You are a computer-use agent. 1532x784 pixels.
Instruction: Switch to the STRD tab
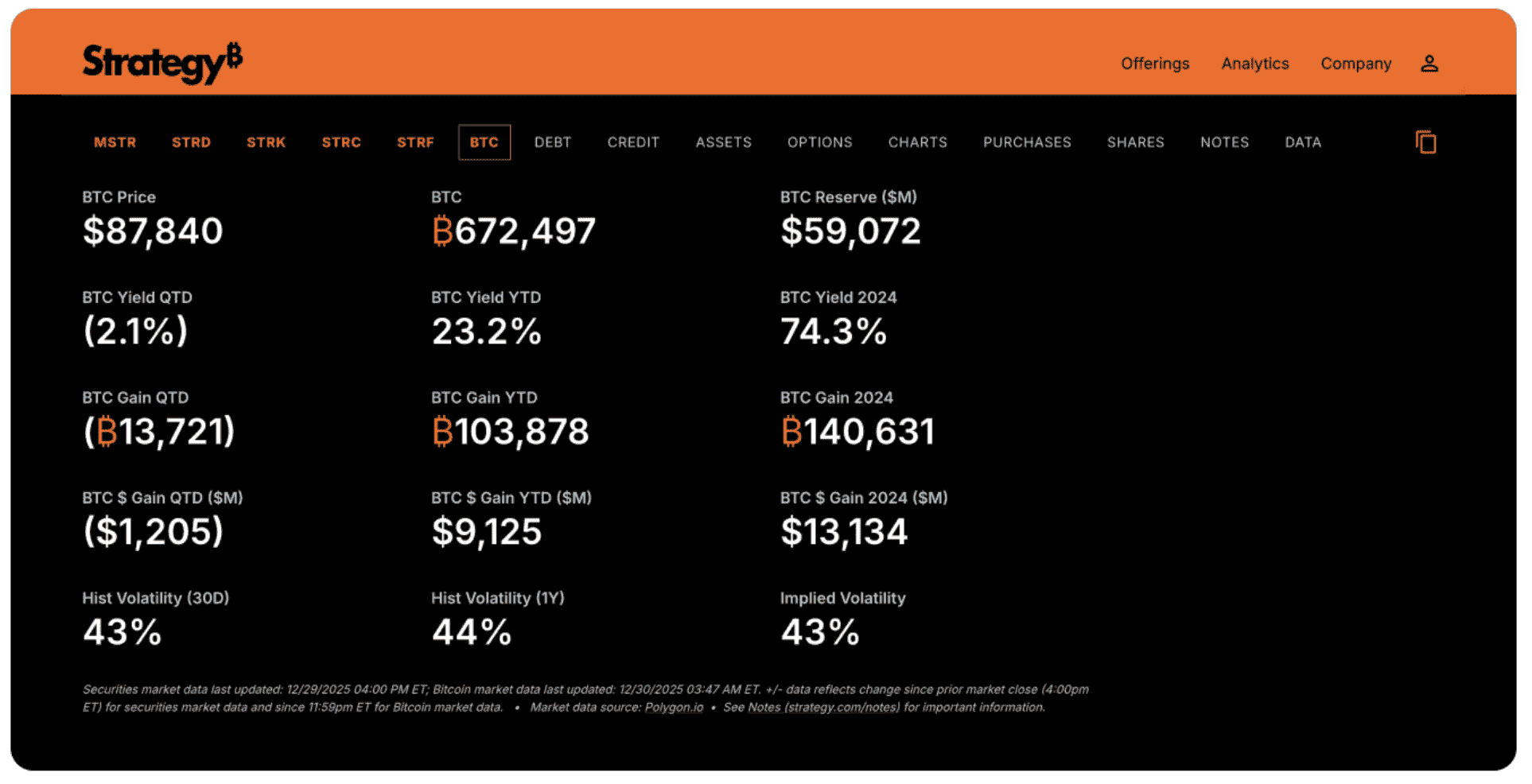[191, 142]
